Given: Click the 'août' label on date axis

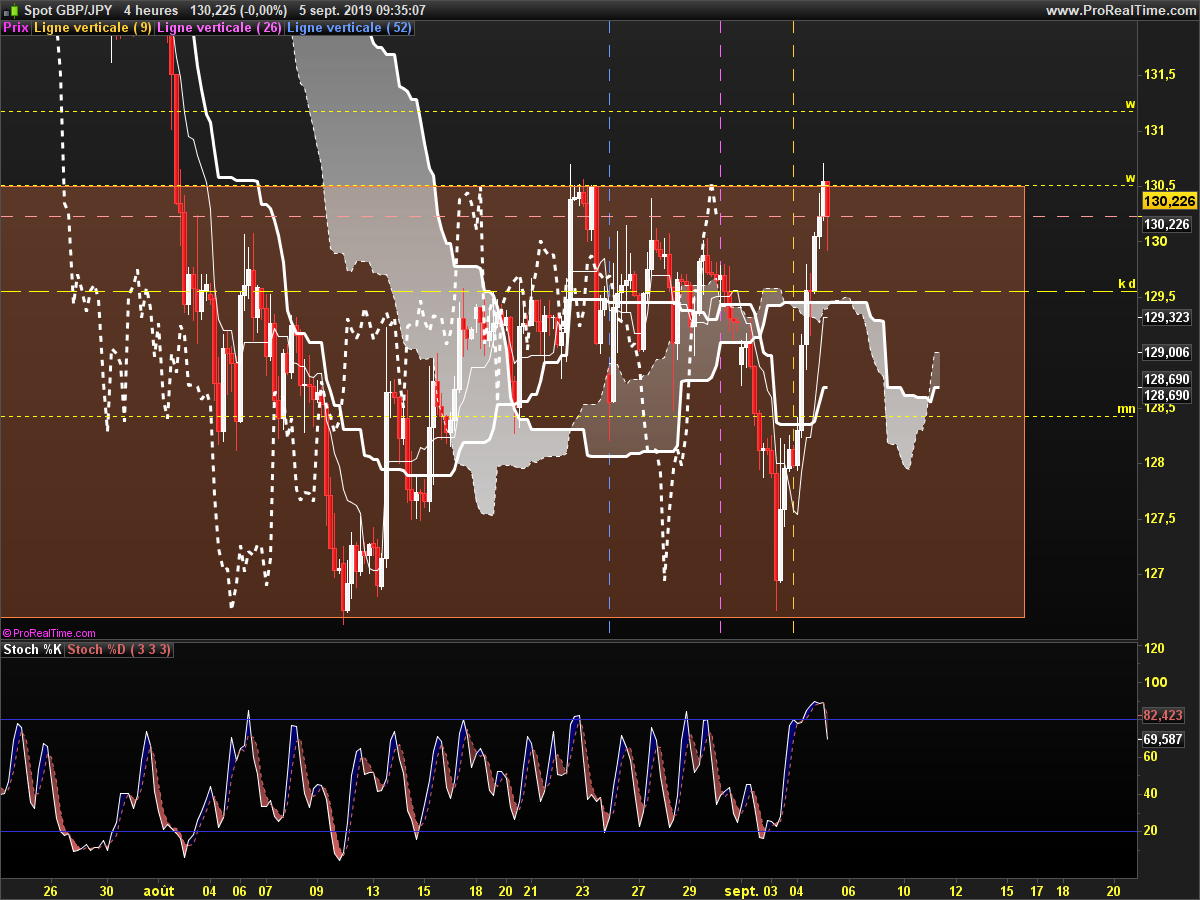Looking at the screenshot, I should (x=159, y=890).
